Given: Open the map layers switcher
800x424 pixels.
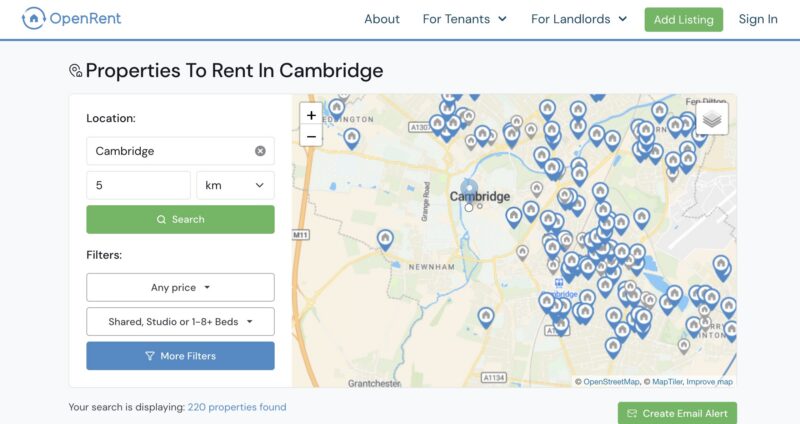Looking at the screenshot, I should click(x=712, y=119).
